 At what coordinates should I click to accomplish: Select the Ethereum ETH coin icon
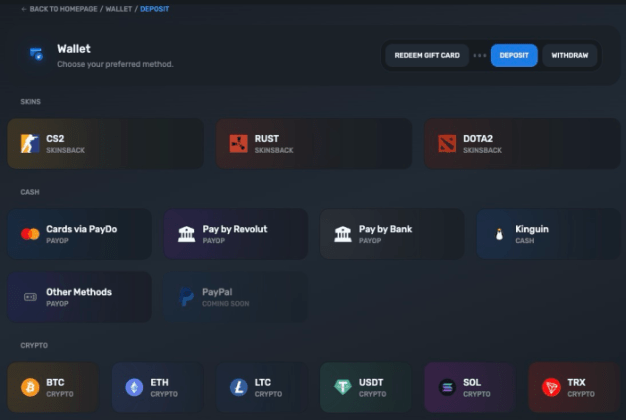[x=134, y=387]
